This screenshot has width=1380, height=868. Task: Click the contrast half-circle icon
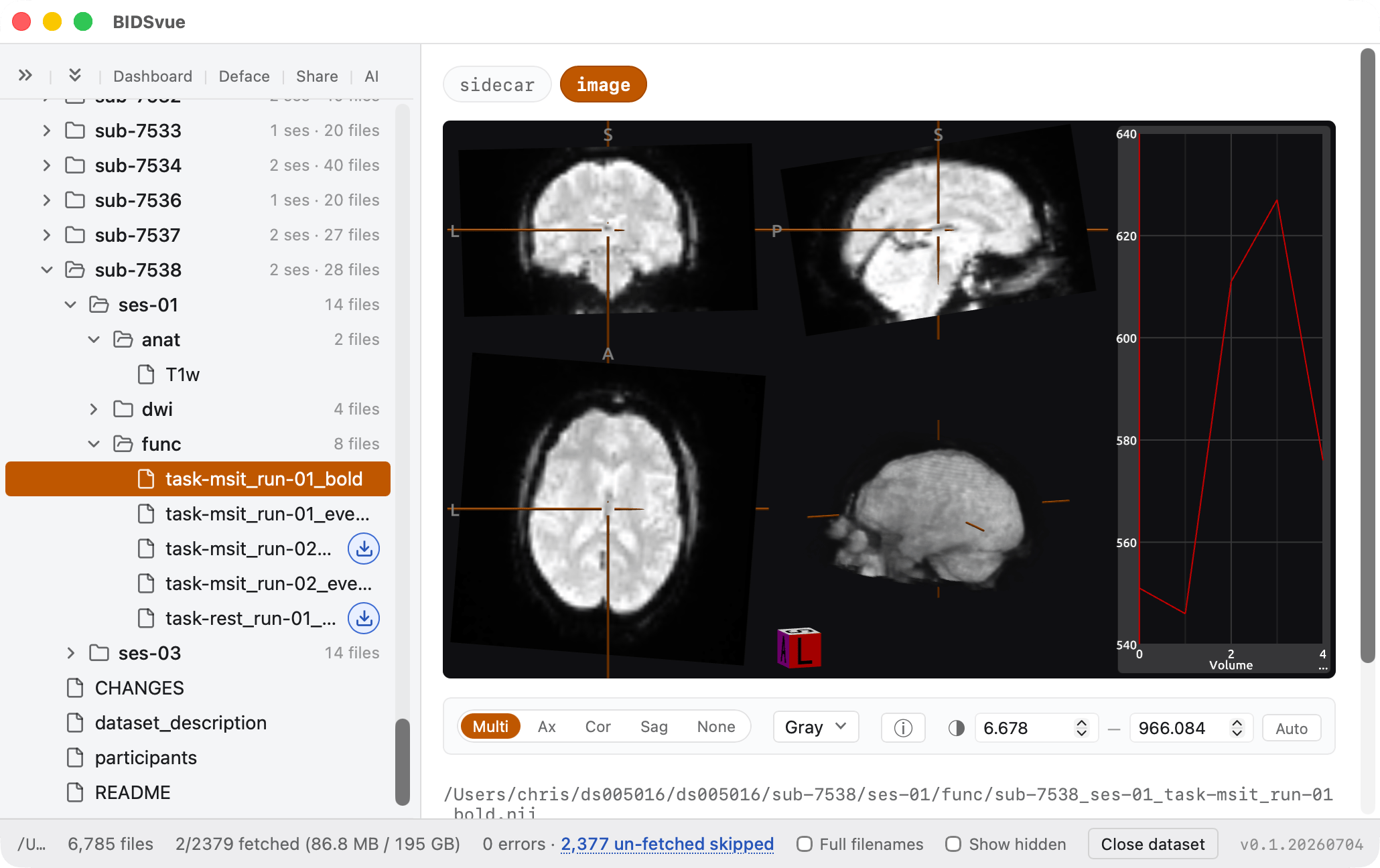point(957,728)
